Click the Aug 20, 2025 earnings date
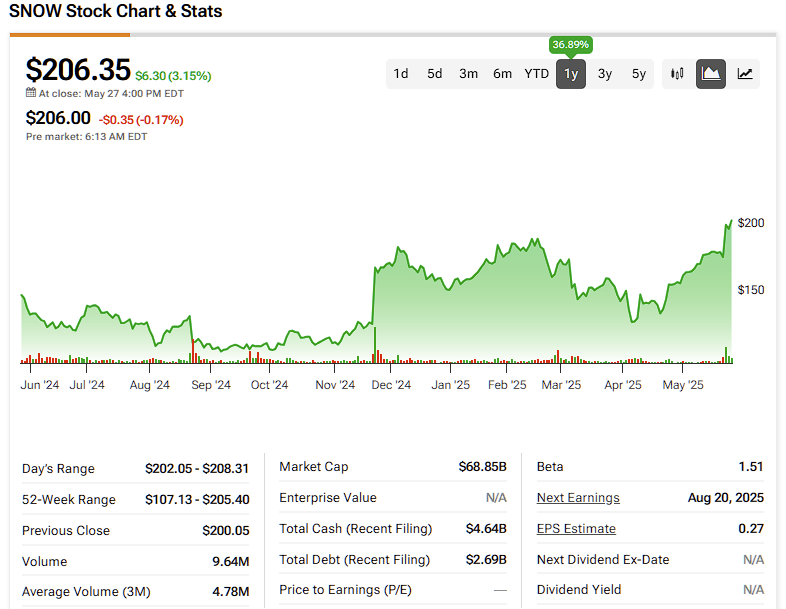This screenshot has width=786, height=609. [725, 498]
